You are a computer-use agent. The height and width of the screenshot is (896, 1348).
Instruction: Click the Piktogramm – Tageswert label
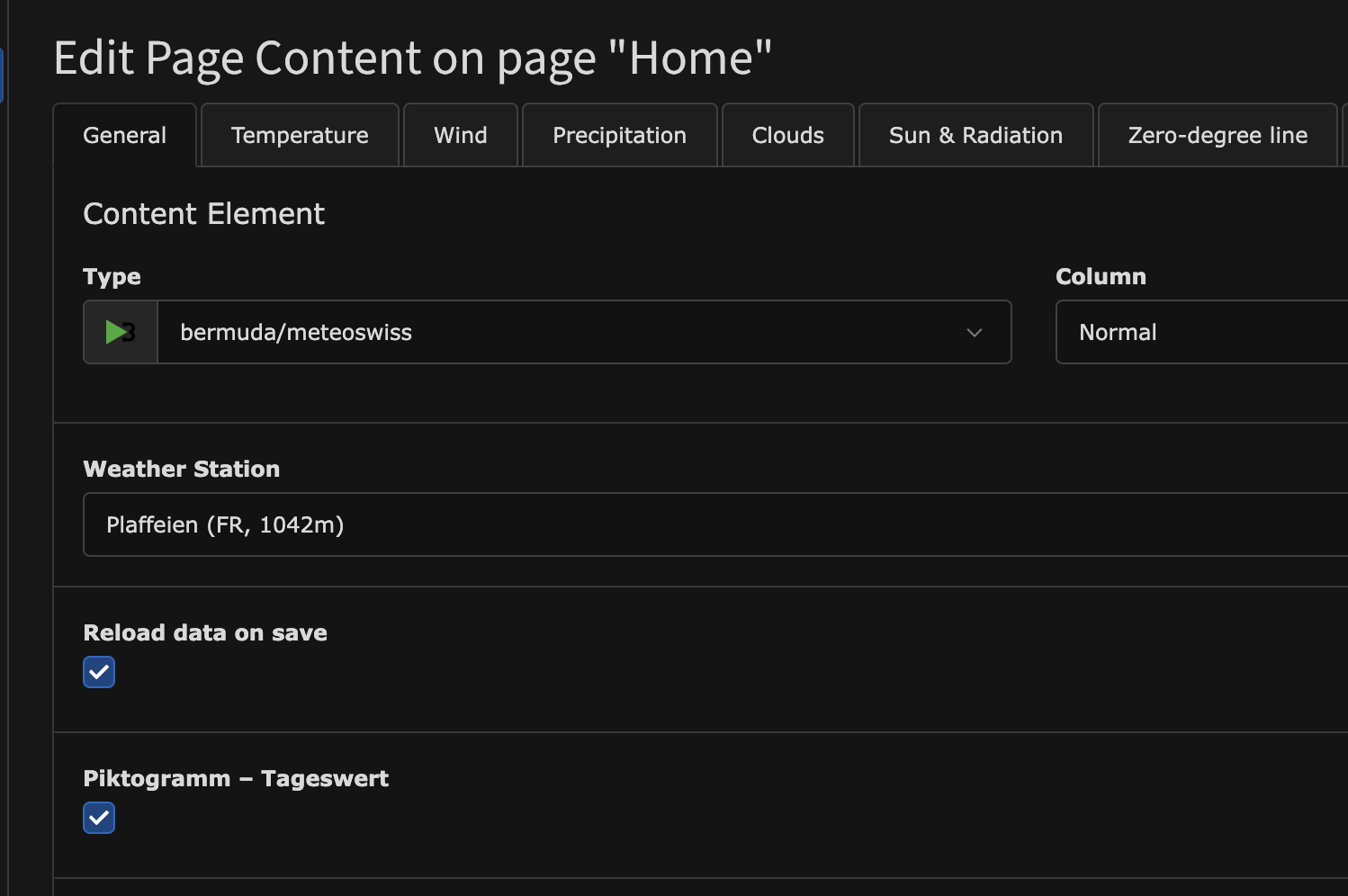[x=236, y=778]
